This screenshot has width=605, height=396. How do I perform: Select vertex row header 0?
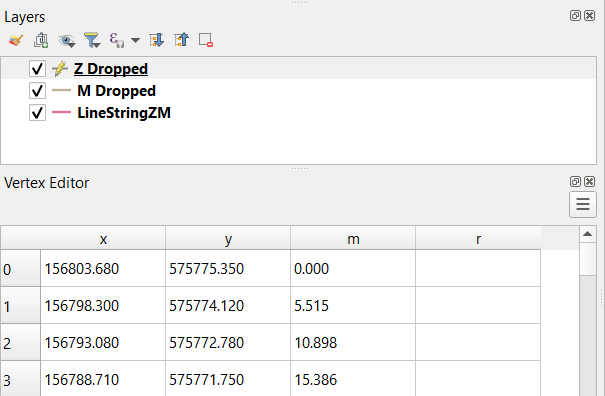tap(20, 269)
